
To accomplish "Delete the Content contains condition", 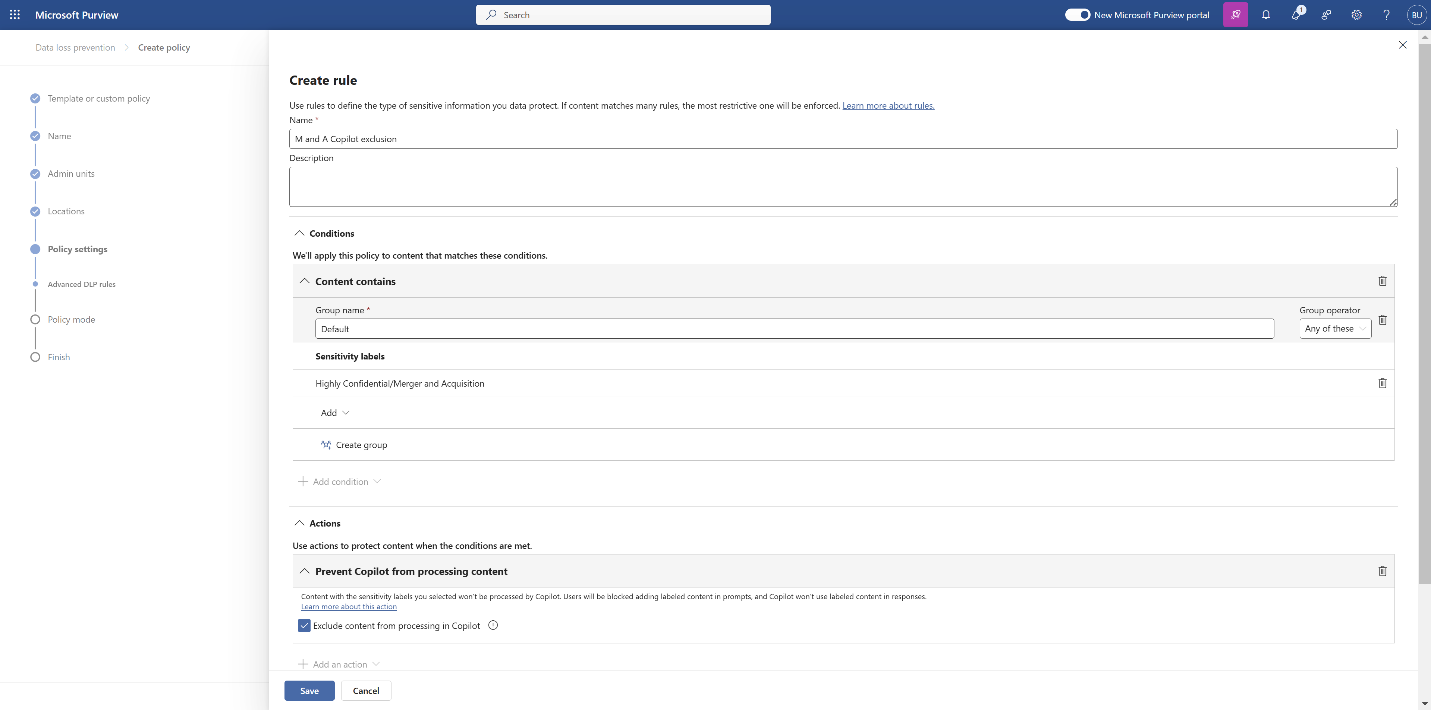I will [1382, 281].
